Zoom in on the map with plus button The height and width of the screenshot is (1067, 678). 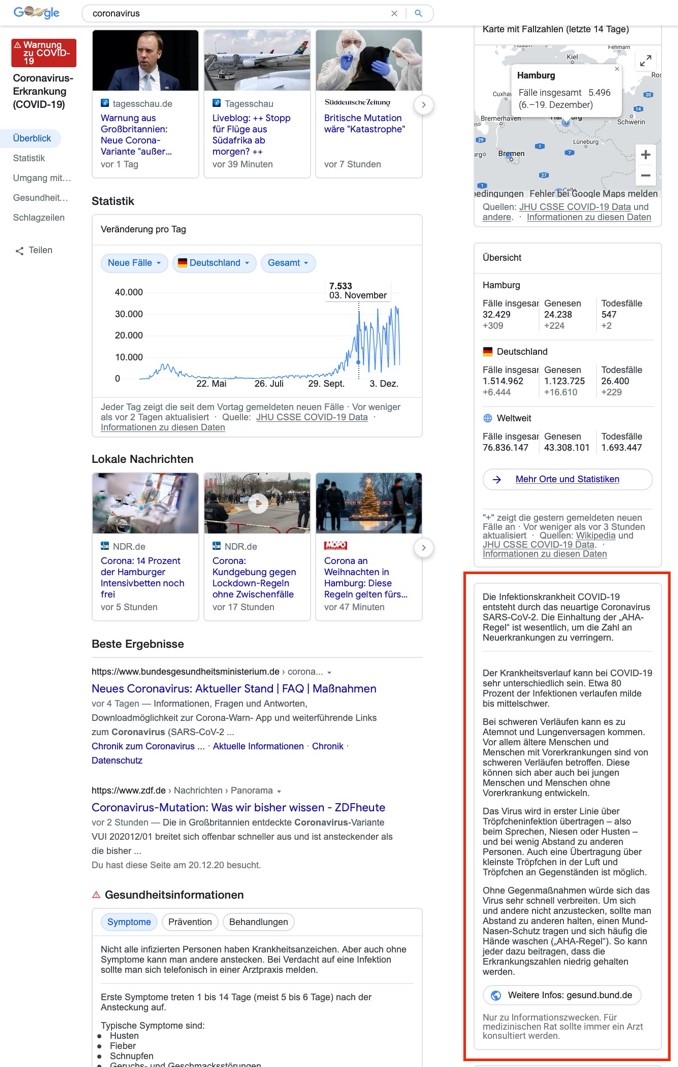click(x=646, y=155)
